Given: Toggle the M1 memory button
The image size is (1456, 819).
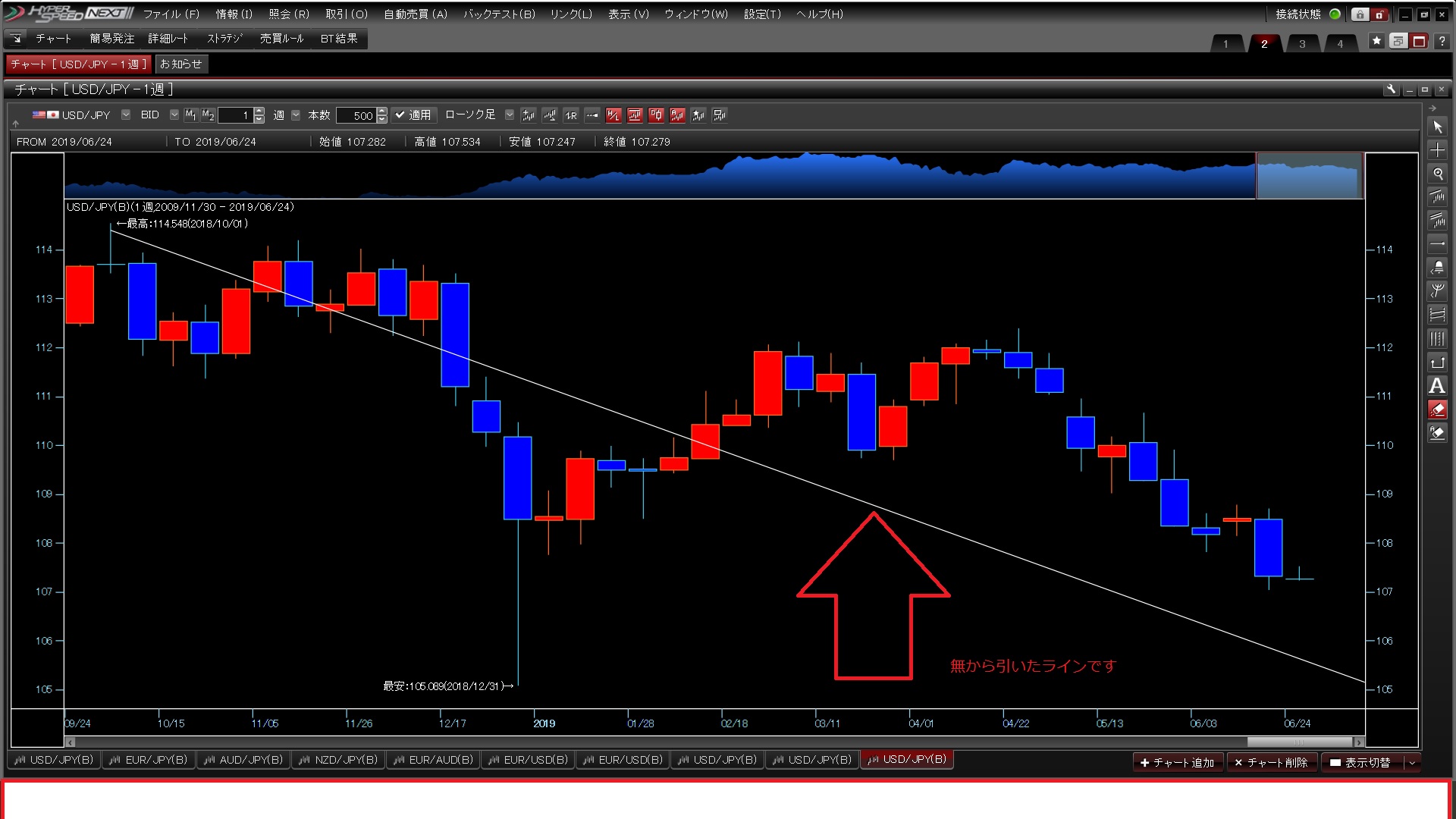Looking at the screenshot, I should 190,115.
